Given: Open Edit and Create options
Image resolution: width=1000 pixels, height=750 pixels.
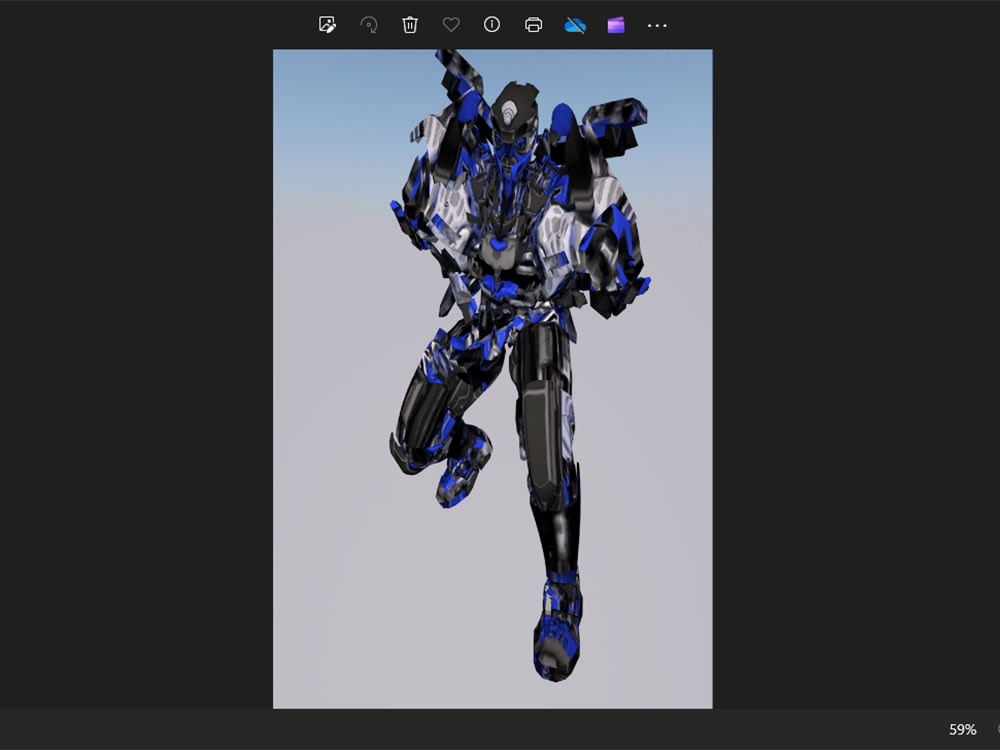Looking at the screenshot, I should click(x=326, y=25).
